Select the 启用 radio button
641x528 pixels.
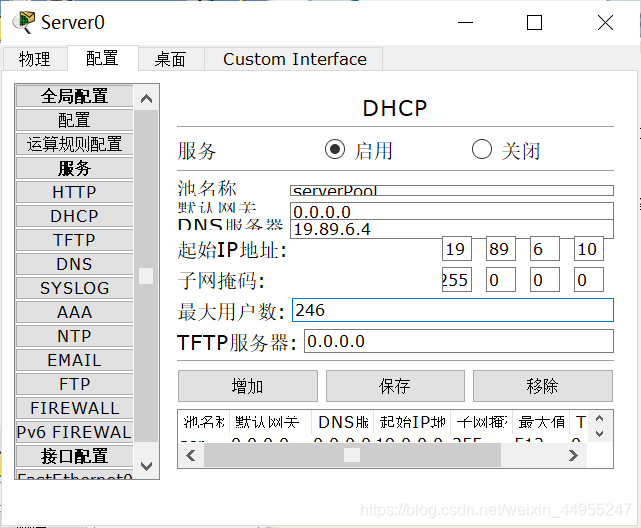pos(334,150)
